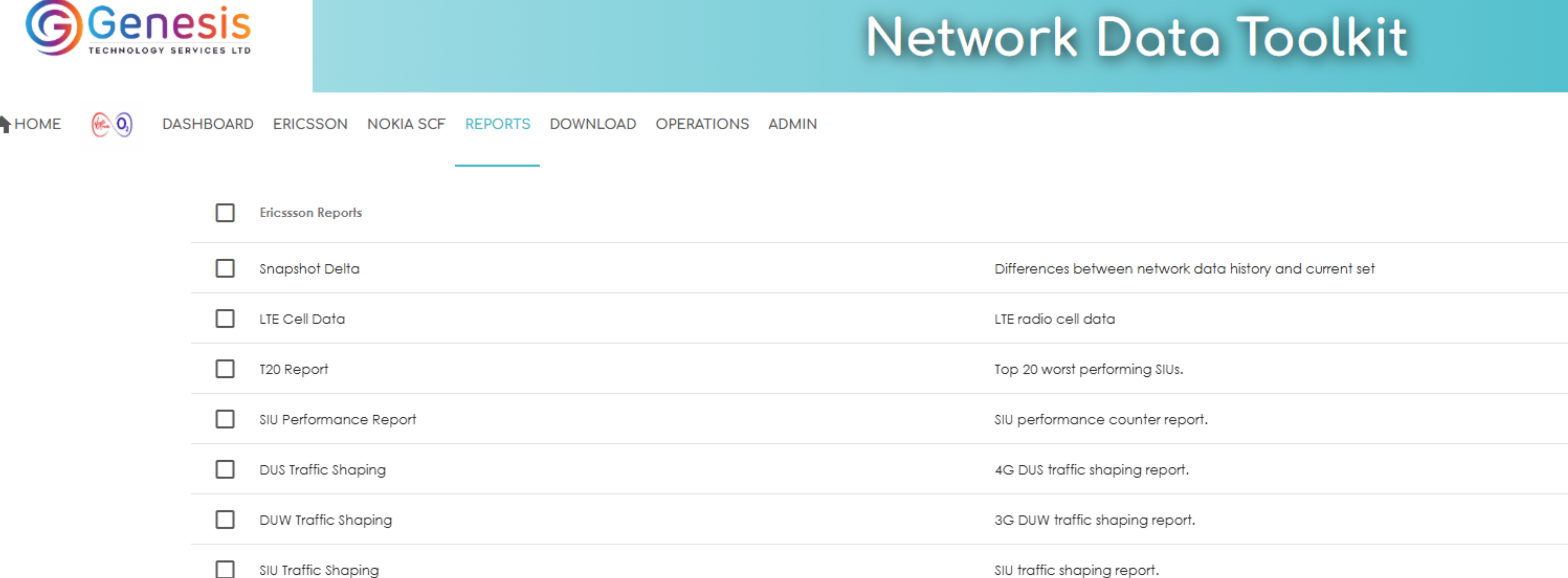
Task: Open the Ericsson menu item
Action: [310, 124]
